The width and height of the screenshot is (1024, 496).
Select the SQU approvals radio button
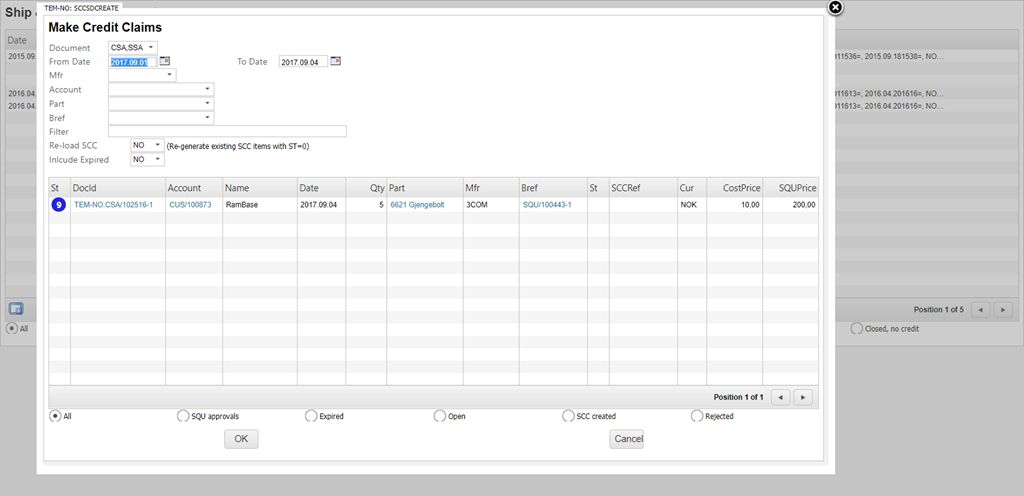tap(182, 416)
